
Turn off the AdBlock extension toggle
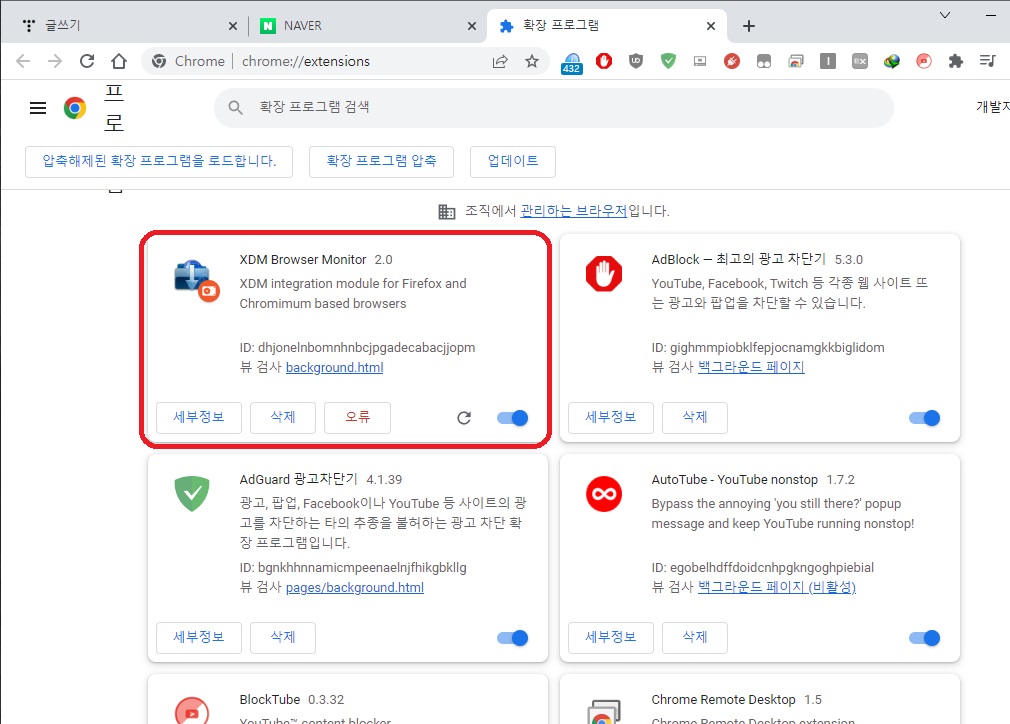click(x=924, y=418)
